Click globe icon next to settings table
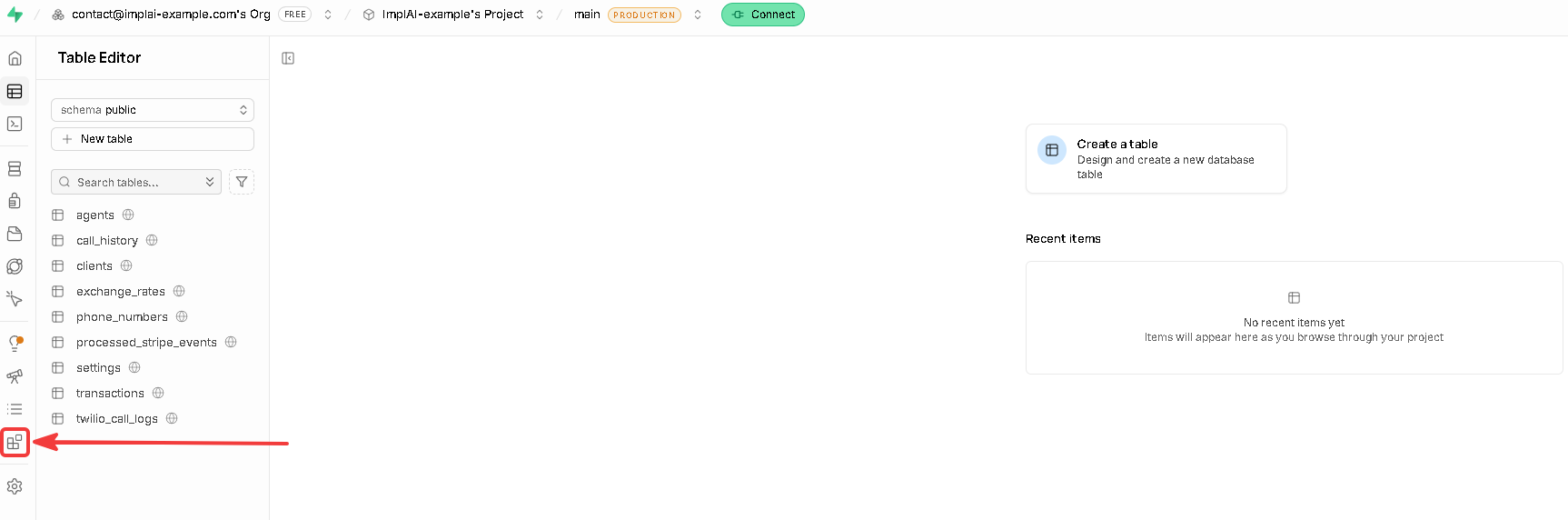This screenshot has height=520, width=1568. (x=134, y=367)
